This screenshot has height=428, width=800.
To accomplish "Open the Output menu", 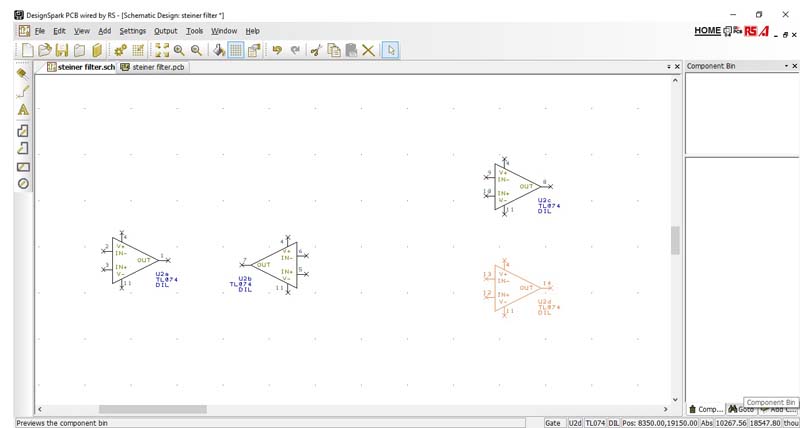I will [166, 31].
